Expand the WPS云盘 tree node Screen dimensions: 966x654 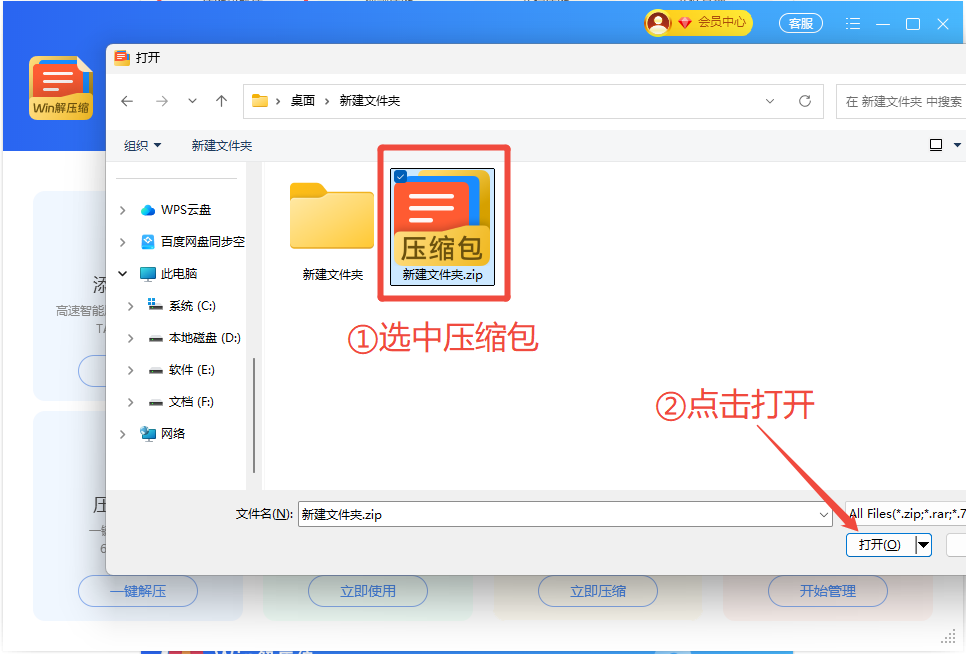123,210
